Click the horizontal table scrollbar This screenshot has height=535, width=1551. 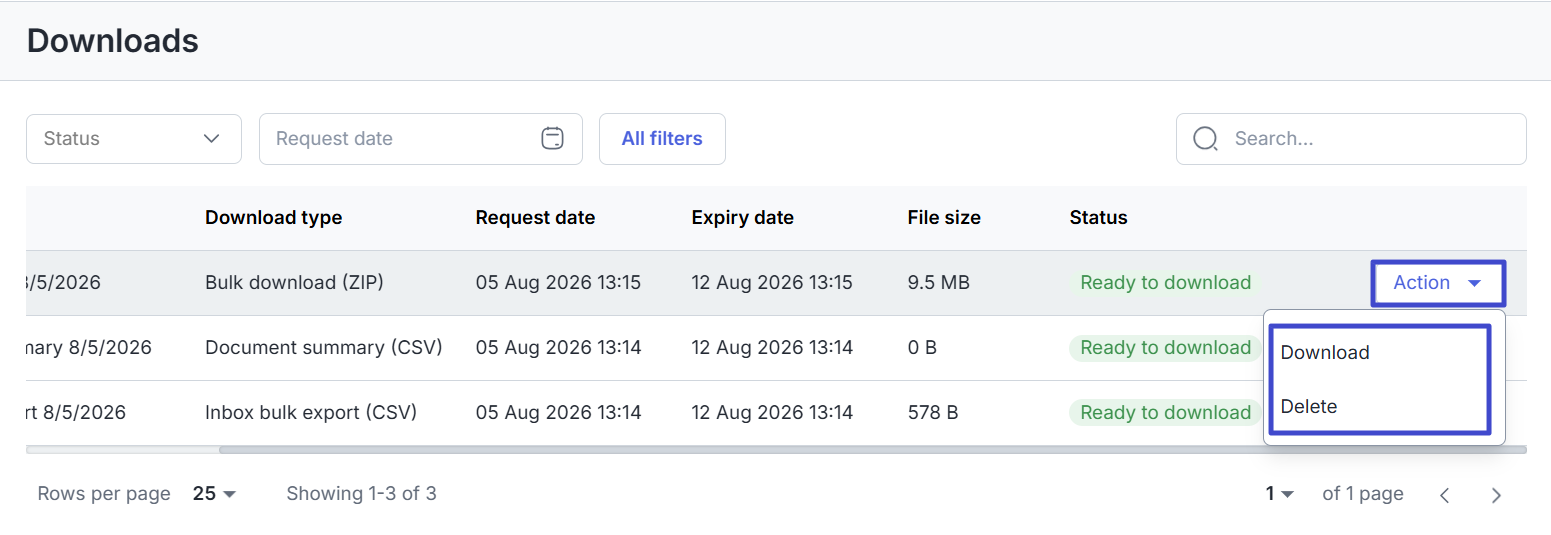872,450
